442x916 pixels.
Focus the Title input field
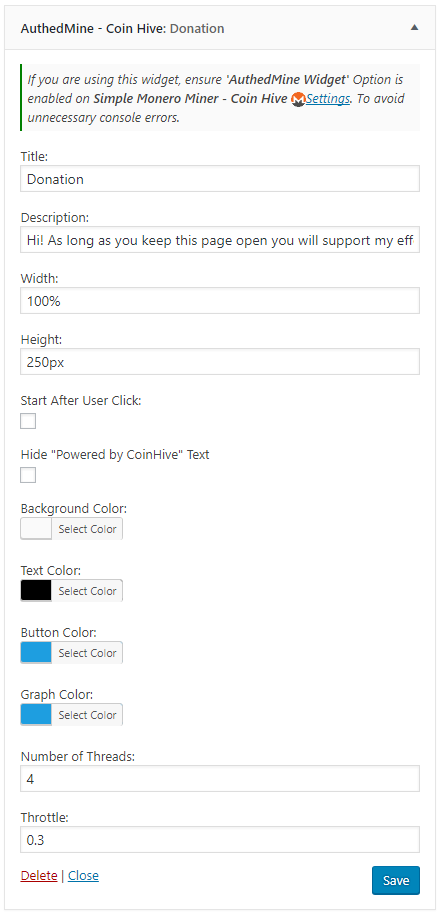tap(220, 179)
